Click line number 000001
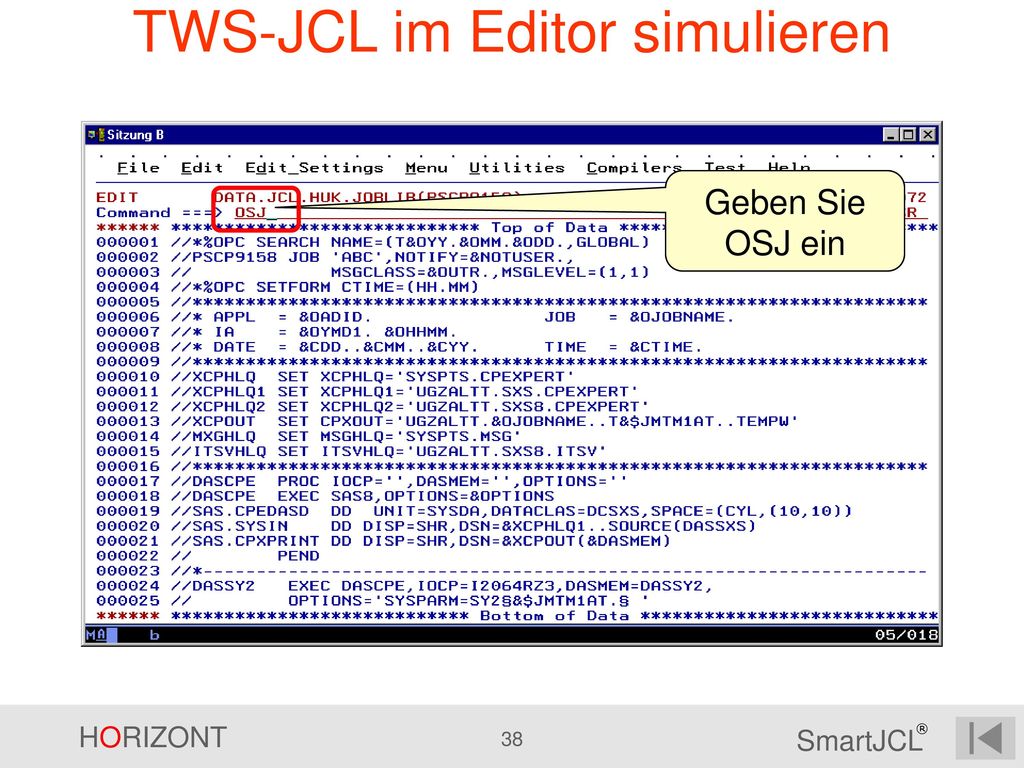Screen dimensions: 1024x768 click(127, 242)
